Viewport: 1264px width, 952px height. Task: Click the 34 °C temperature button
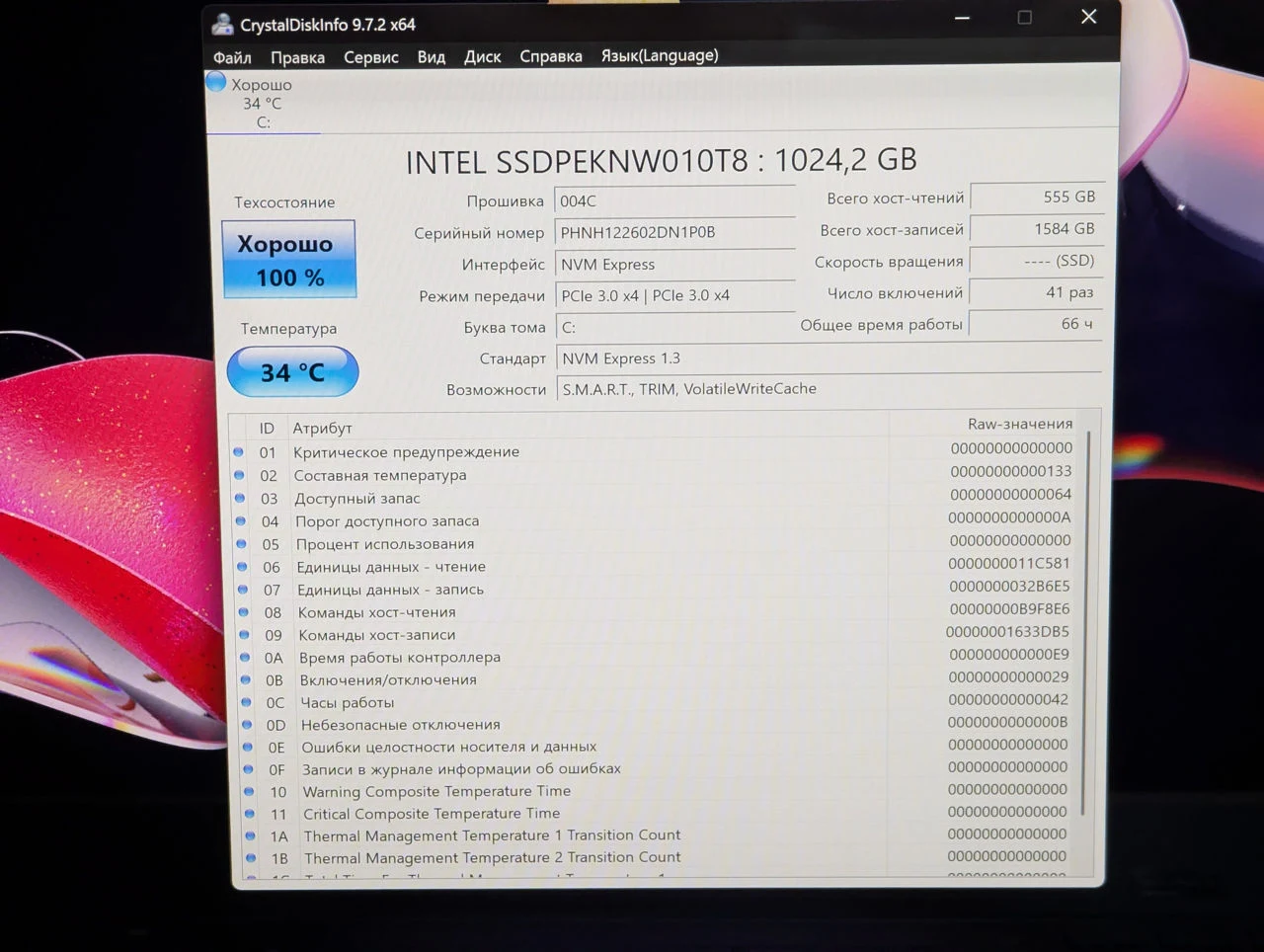[292, 372]
